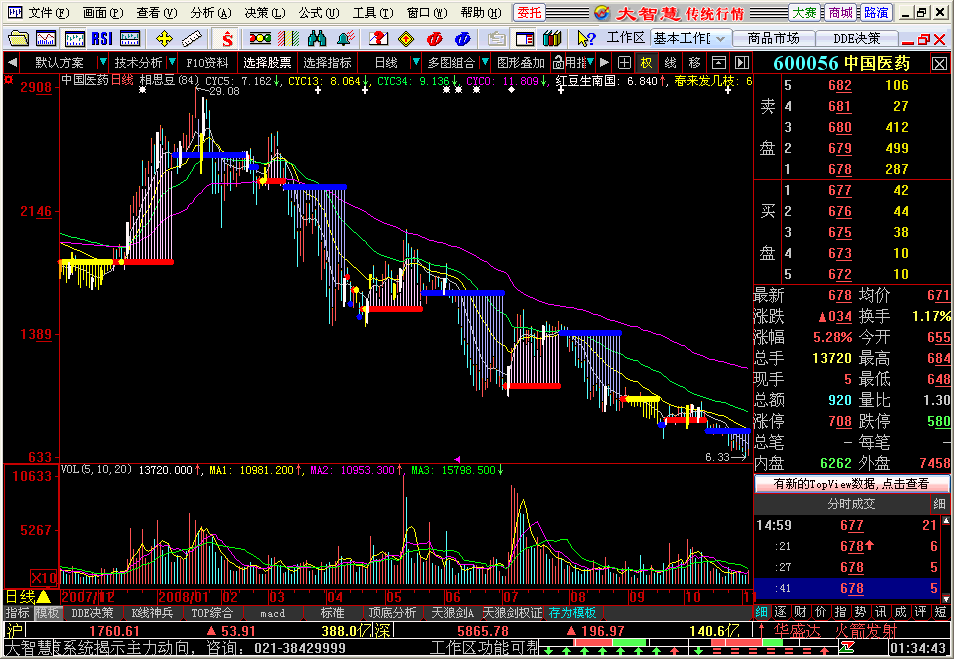Click the right arrow beside 用指 dropdown

[x=604, y=63]
